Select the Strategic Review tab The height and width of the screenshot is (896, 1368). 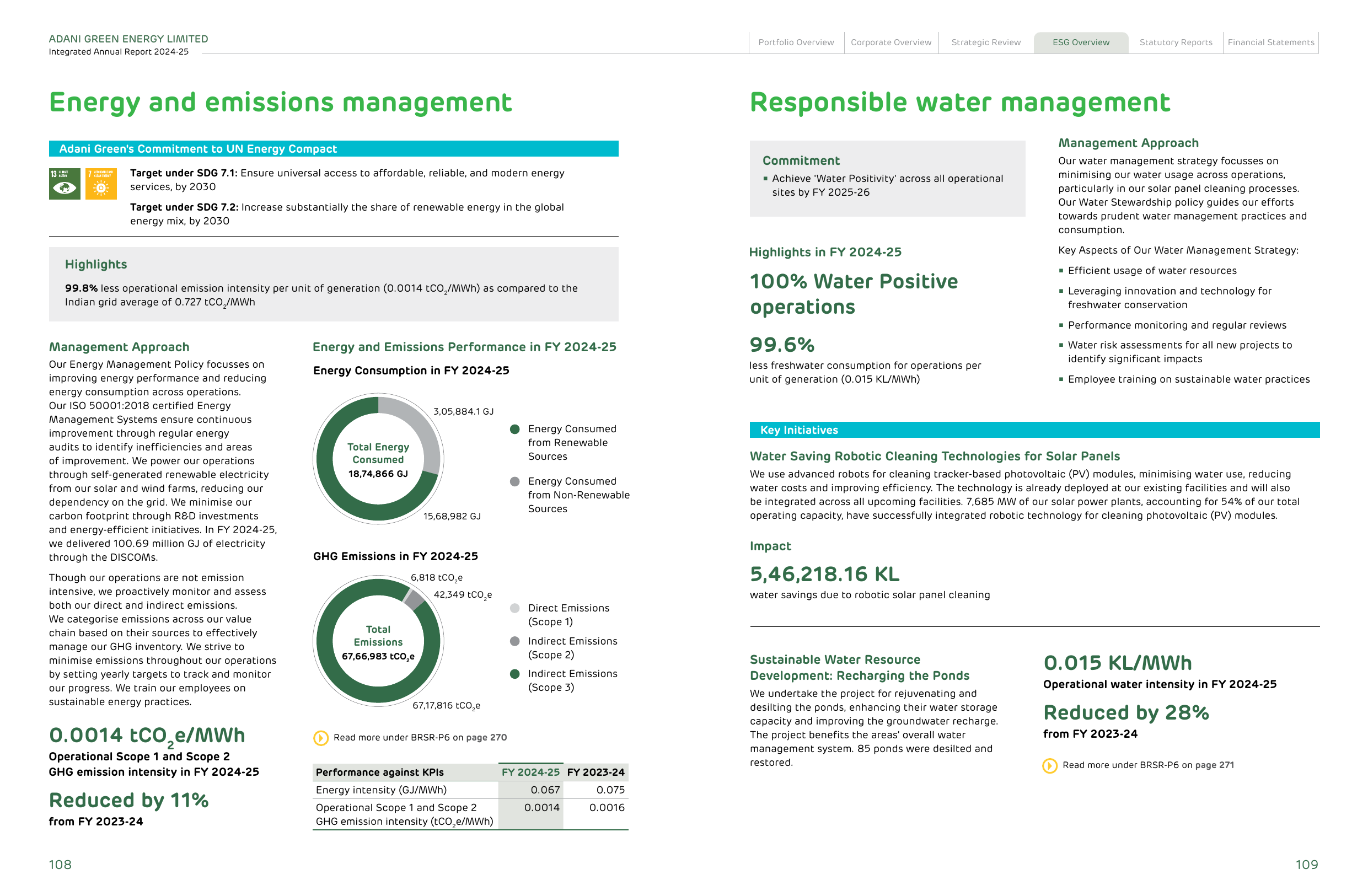click(986, 42)
